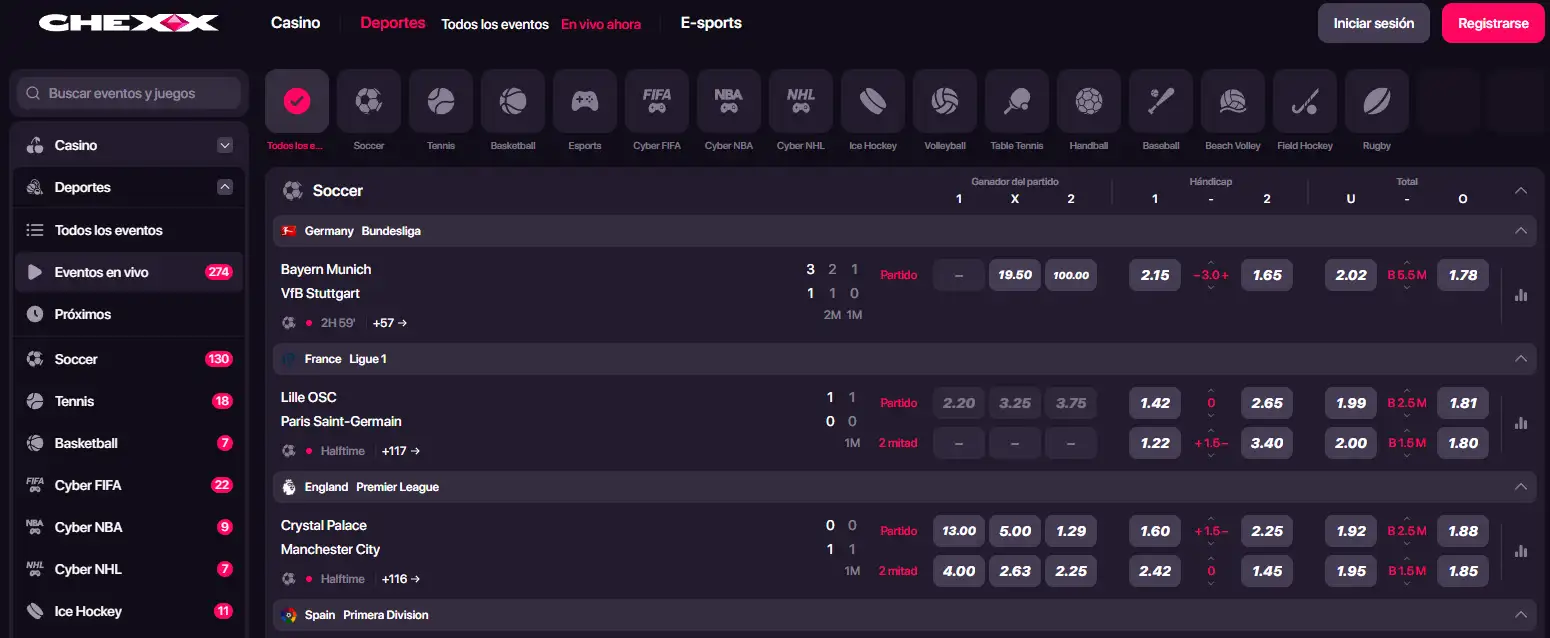
Task: Collapse the Deportes section in sidebar
Action: [x=225, y=187]
